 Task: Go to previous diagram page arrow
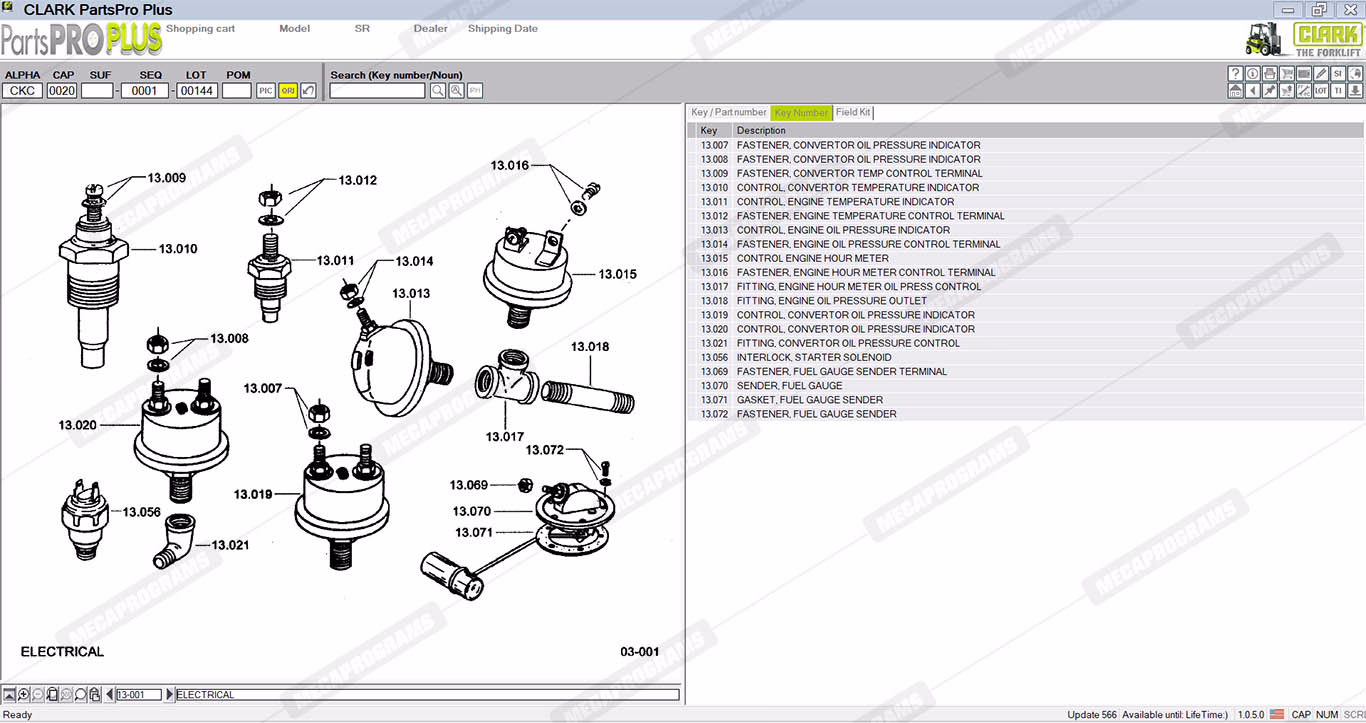tap(109, 694)
